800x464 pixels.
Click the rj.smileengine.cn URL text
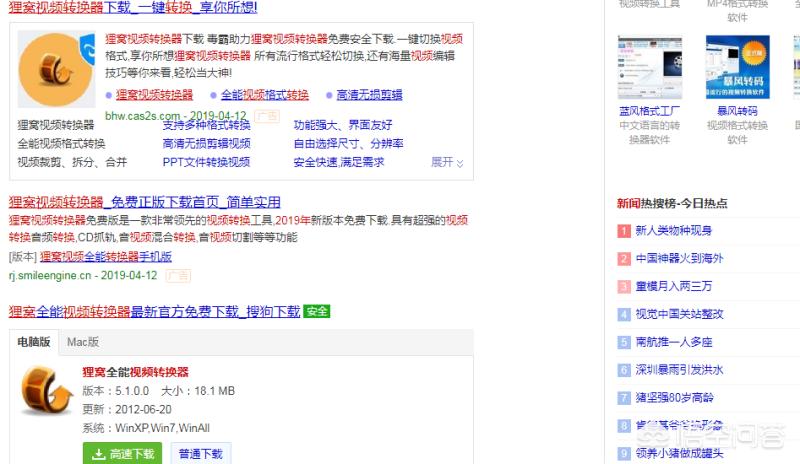coord(49,275)
